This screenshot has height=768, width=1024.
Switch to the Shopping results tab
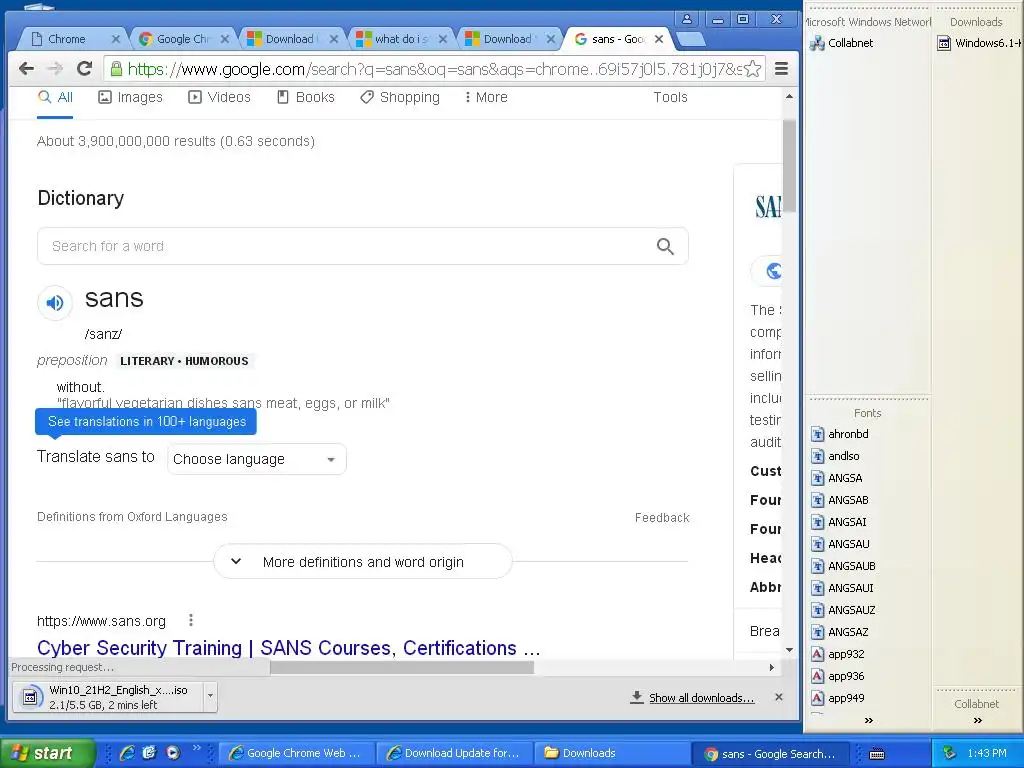tap(400, 97)
